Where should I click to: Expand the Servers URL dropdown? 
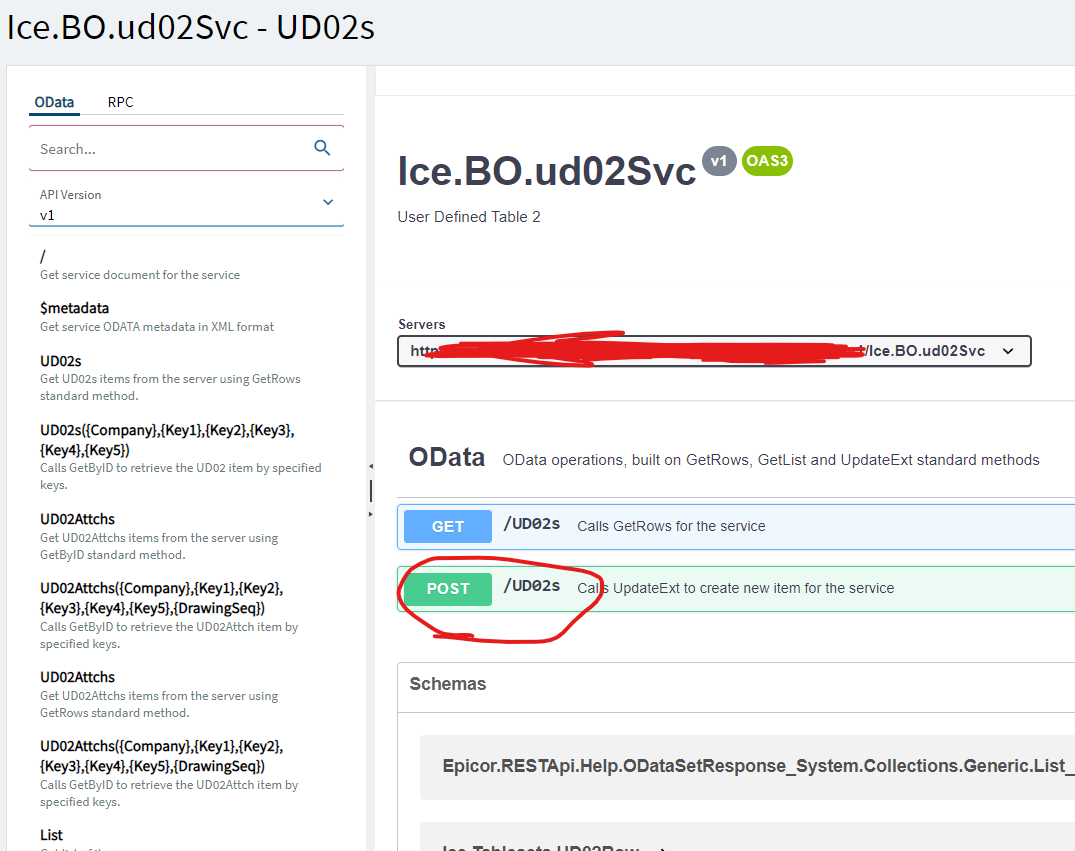coord(714,351)
